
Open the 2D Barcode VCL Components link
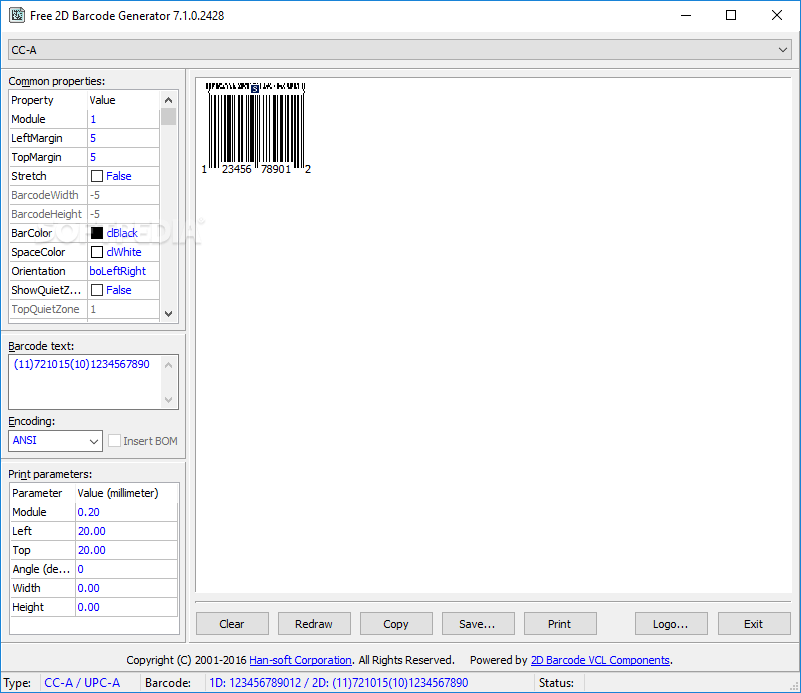(x=600, y=660)
